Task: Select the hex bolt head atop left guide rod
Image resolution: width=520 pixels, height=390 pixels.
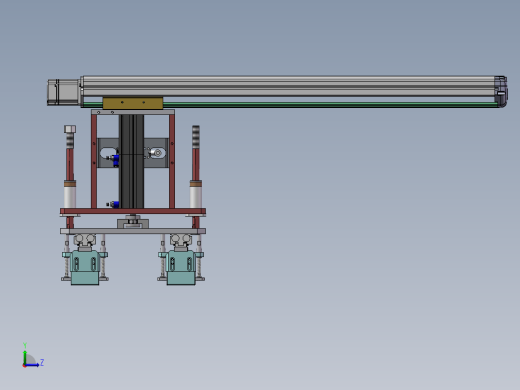Action: tap(70, 129)
